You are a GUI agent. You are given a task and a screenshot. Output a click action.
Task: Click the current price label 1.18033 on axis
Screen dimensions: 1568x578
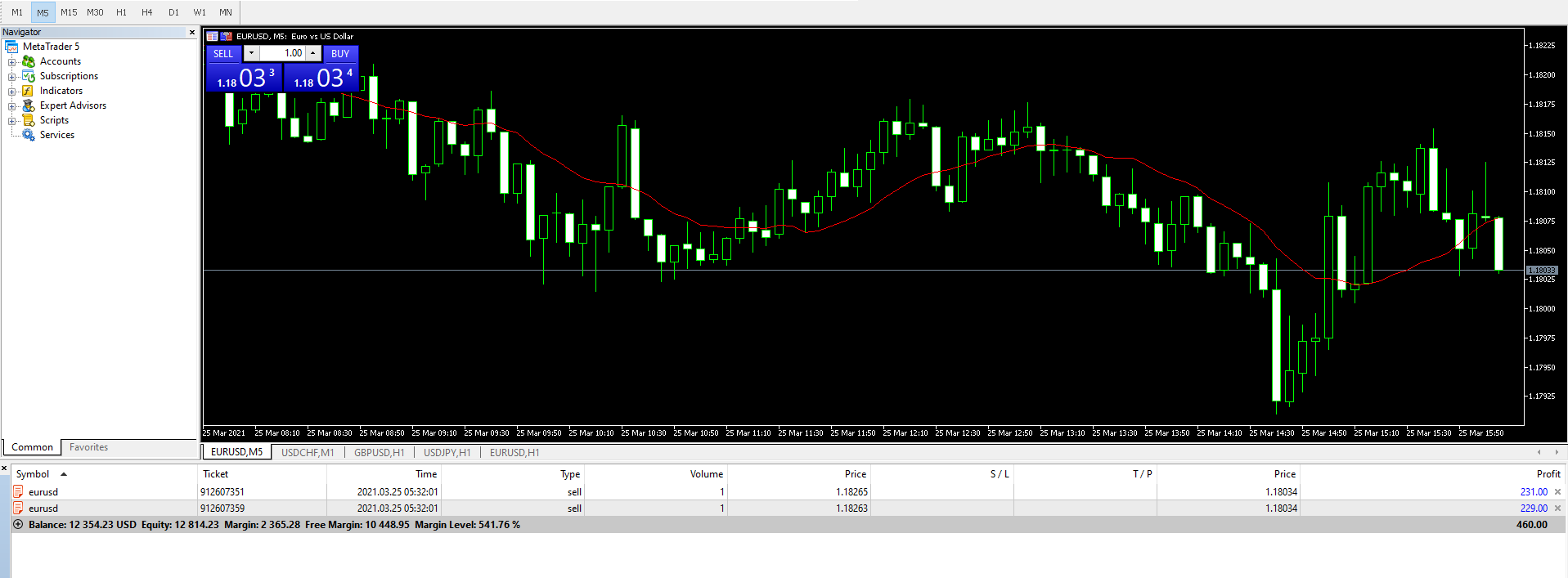tap(1542, 271)
